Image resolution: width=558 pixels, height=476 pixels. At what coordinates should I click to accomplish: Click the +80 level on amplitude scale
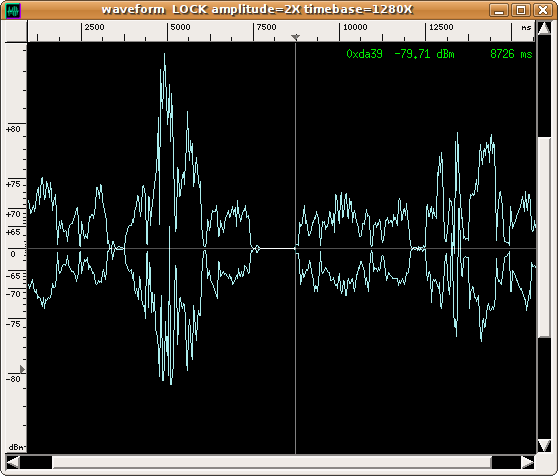(x=14, y=129)
